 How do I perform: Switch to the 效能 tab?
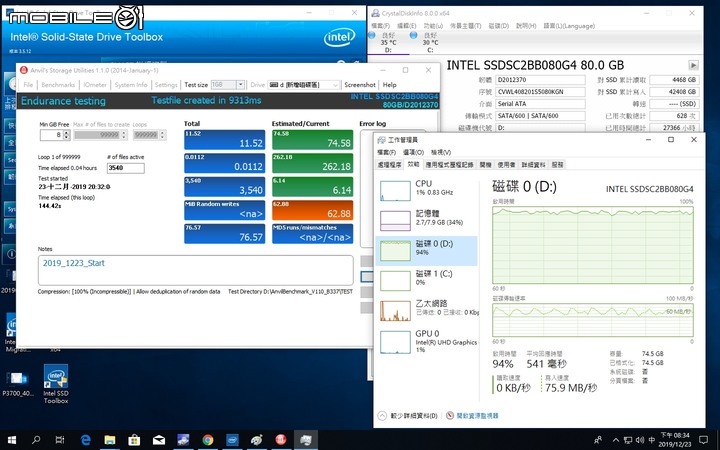413,164
